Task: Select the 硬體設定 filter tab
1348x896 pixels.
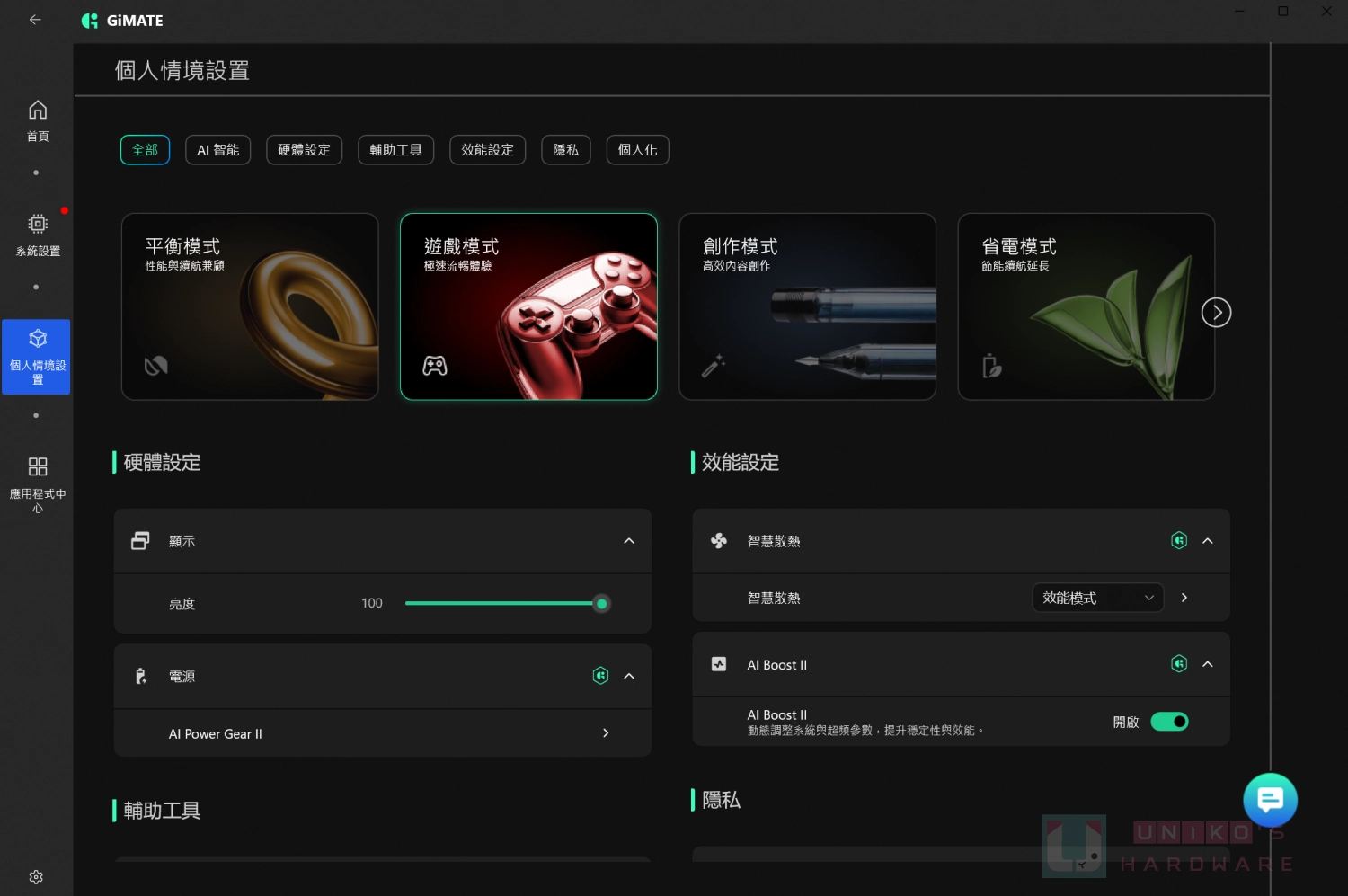Action: 305,150
